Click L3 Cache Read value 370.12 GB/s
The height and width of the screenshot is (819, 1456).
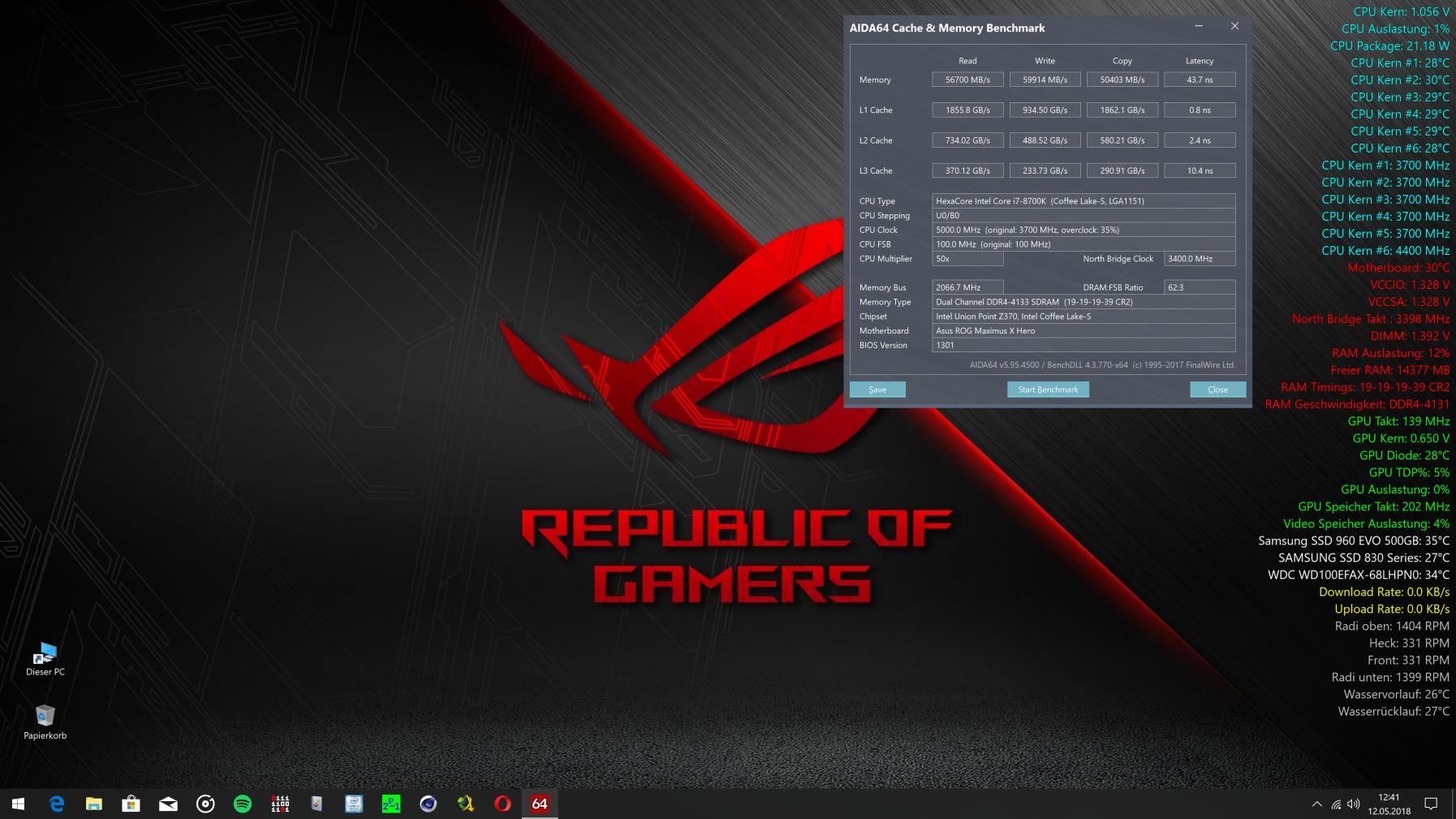[967, 170]
